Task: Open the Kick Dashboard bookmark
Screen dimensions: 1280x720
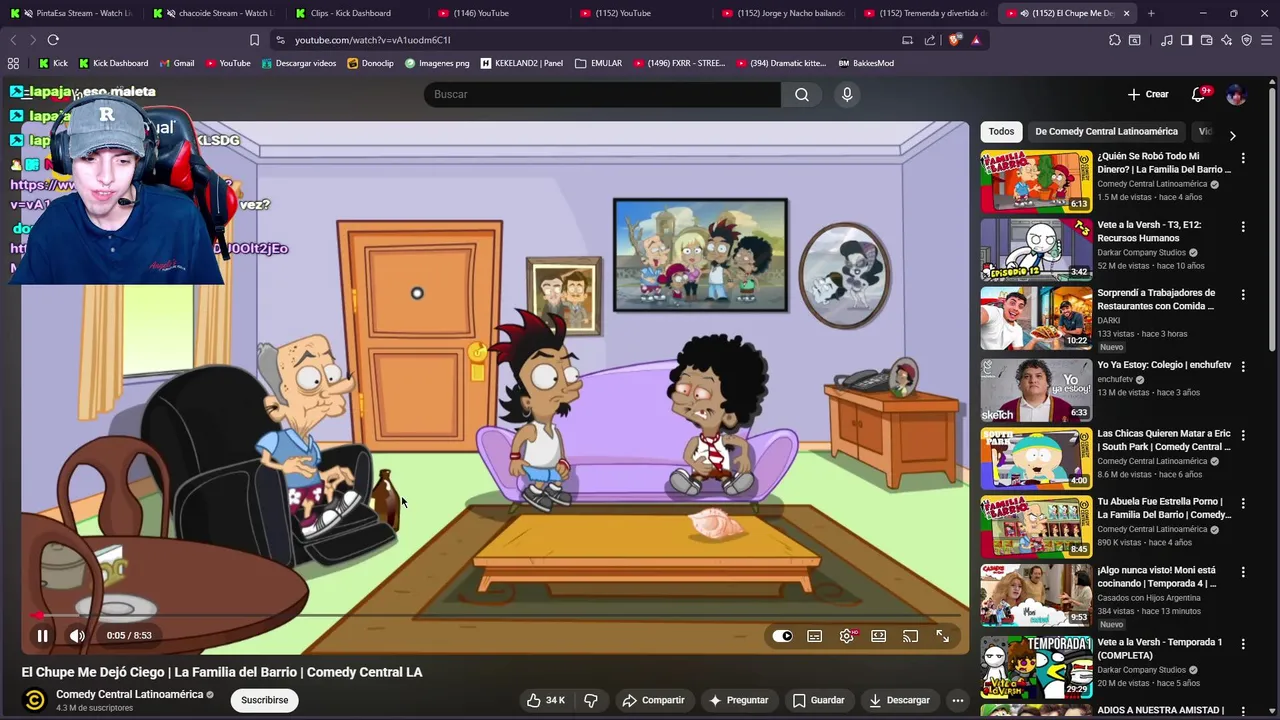Action: pyautogui.click(x=113, y=63)
